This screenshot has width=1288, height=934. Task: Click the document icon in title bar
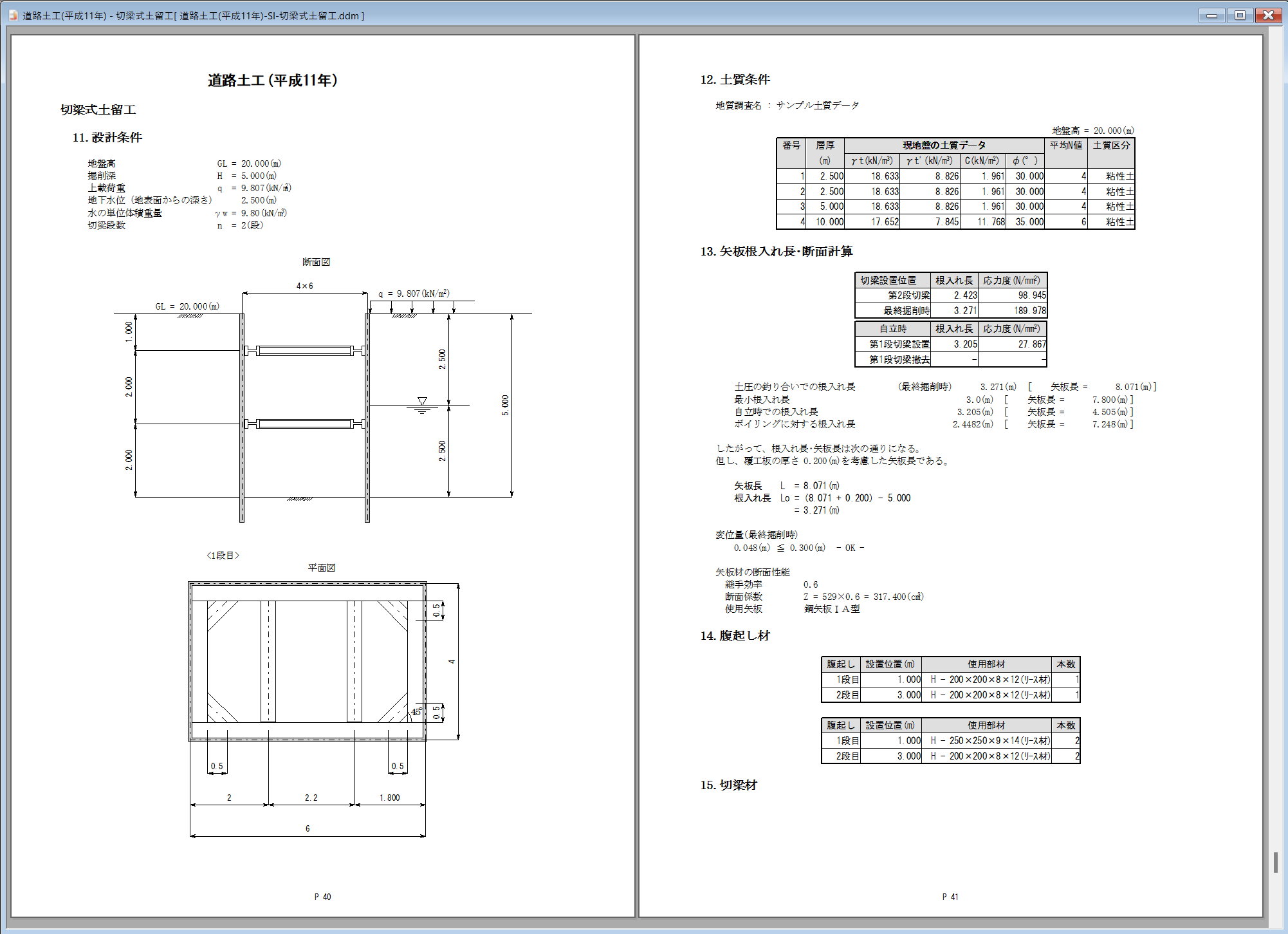point(13,15)
